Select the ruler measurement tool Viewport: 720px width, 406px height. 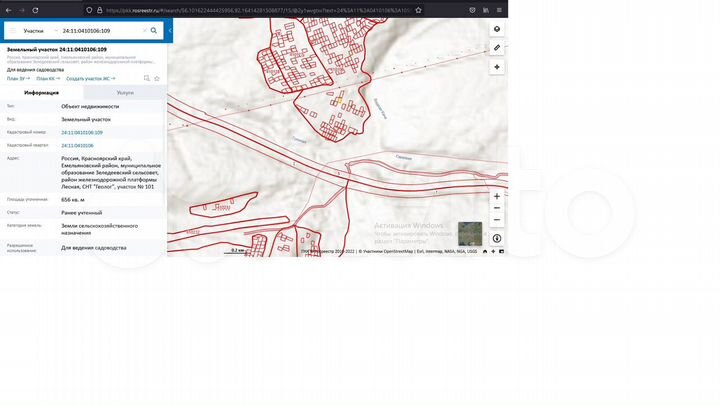[496, 47]
